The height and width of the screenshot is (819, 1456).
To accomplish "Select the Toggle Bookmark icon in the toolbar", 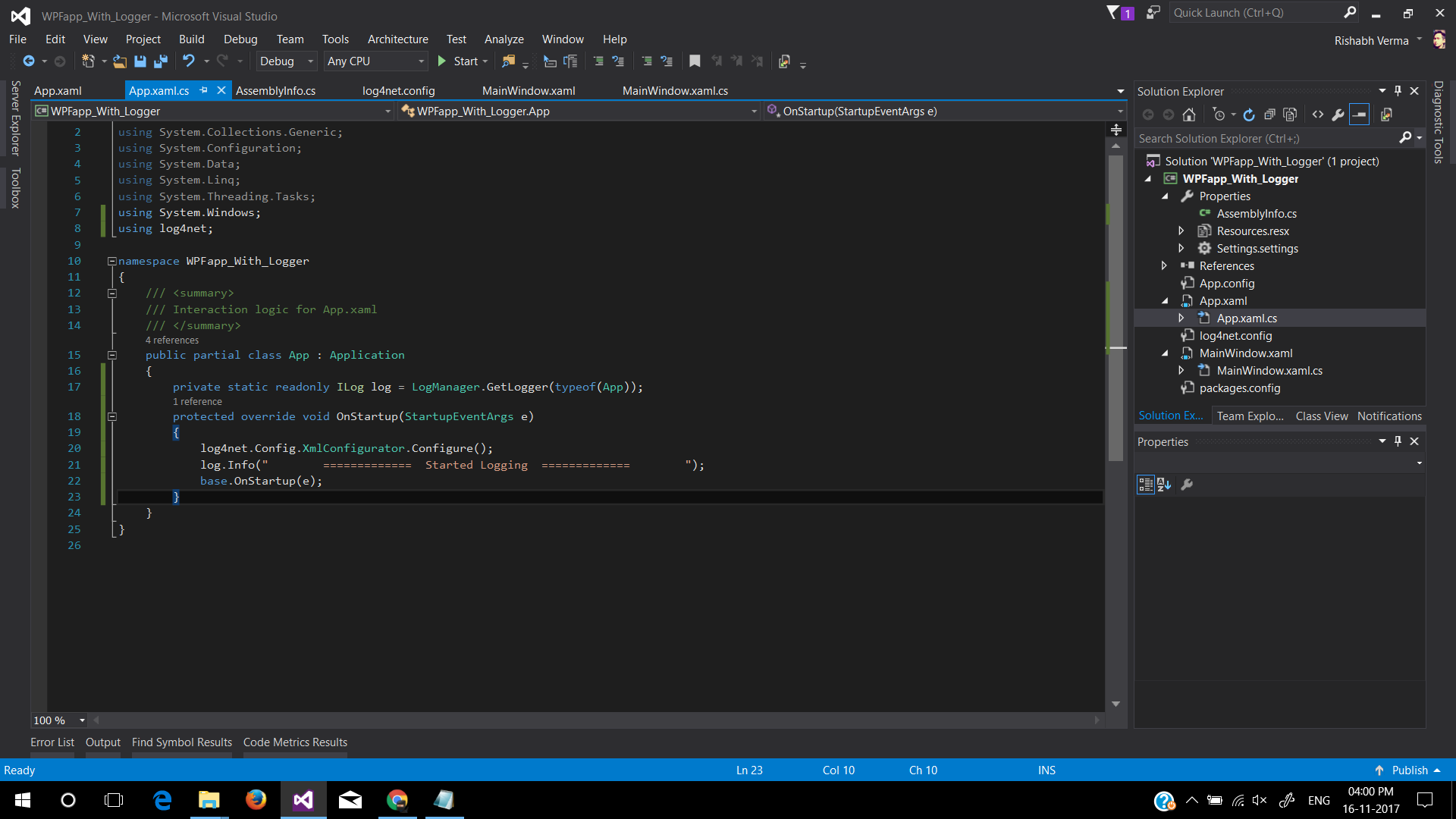I will (x=695, y=61).
